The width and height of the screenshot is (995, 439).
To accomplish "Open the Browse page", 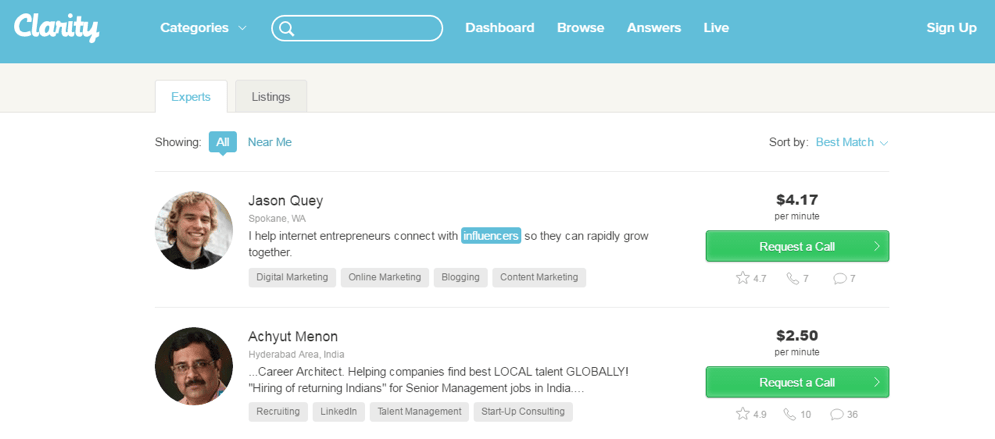I will click(x=581, y=28).
